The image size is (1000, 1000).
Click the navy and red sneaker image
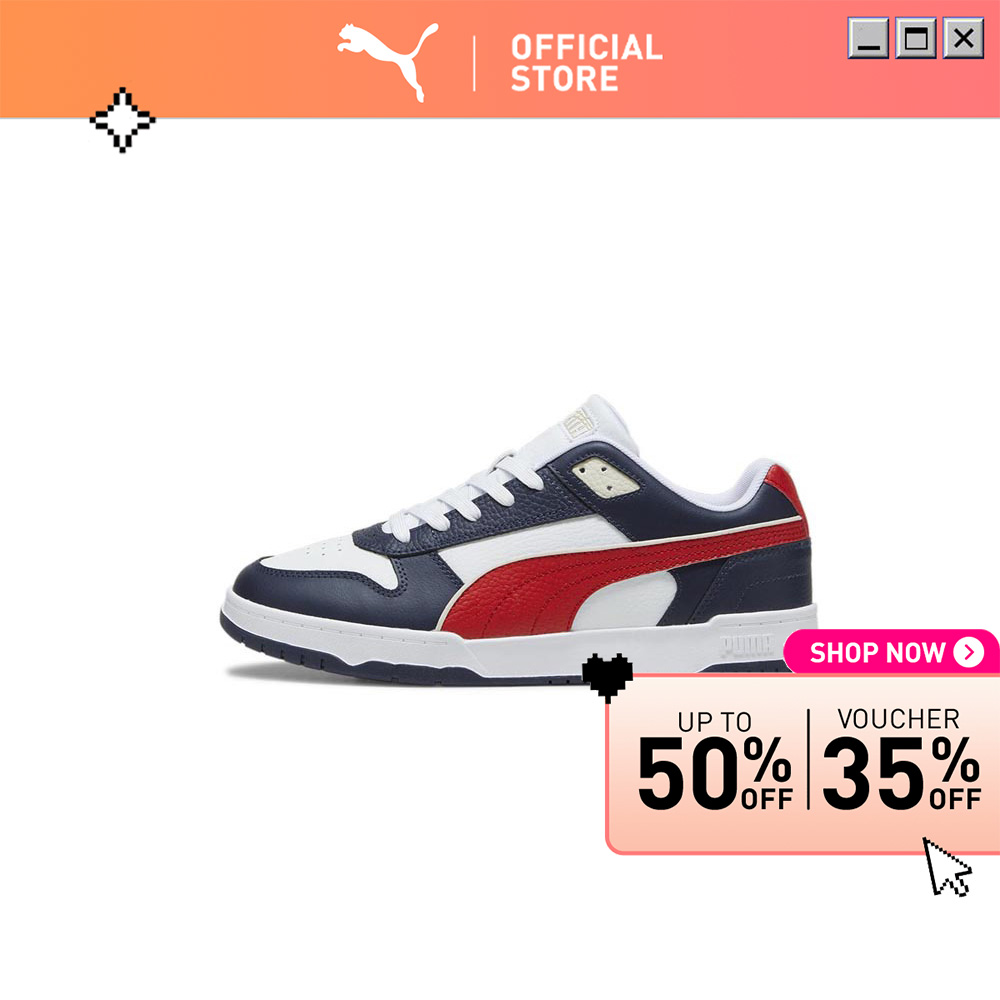point(518,540)
